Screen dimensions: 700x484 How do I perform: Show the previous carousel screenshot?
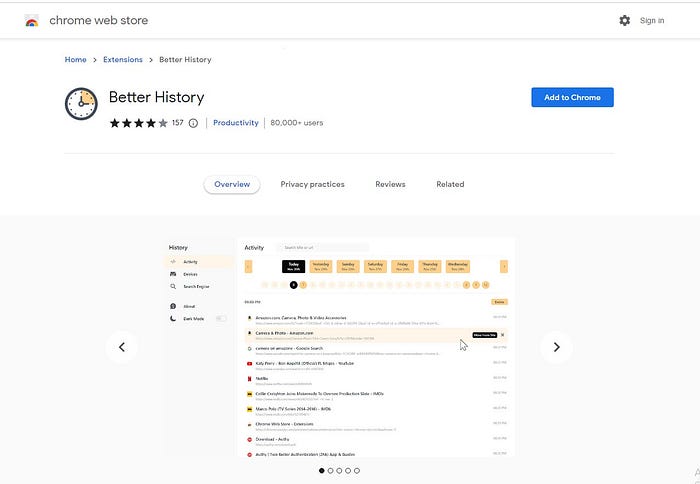[121, 347]
